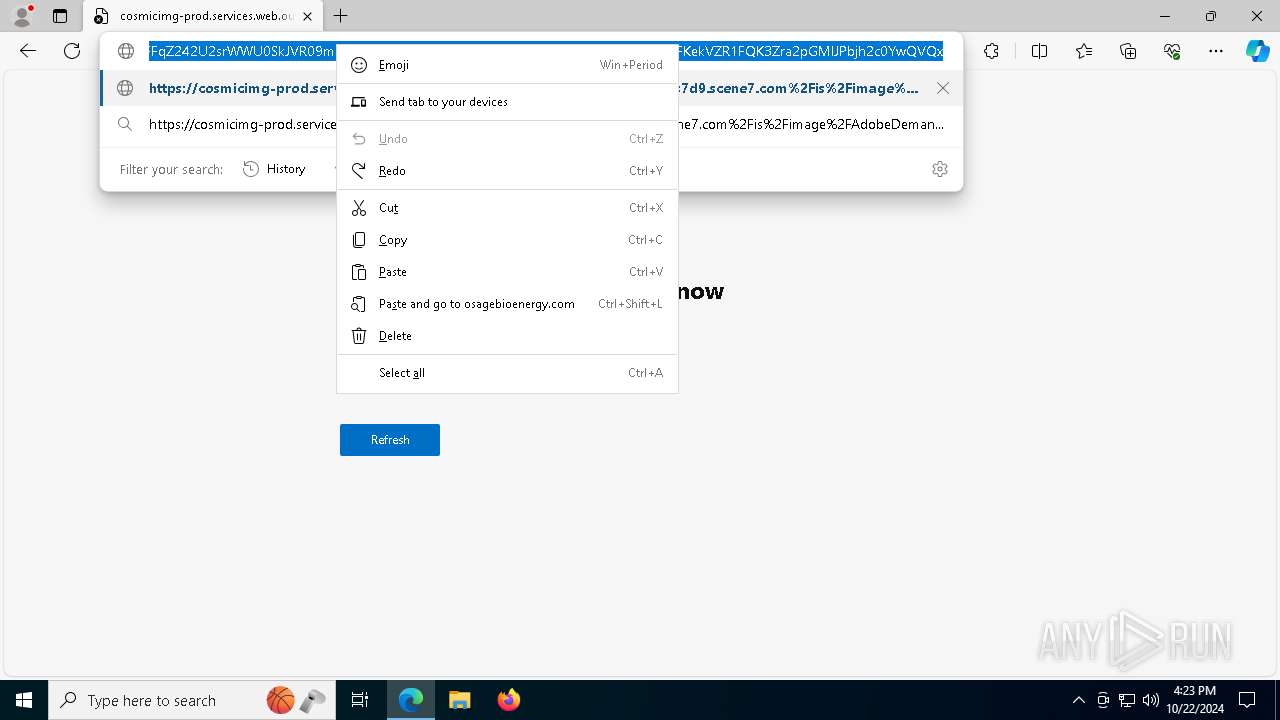This screenshot has height=720, width=1280.
Task: Open the Favorites star icon
Action: tap(1084, 51)
